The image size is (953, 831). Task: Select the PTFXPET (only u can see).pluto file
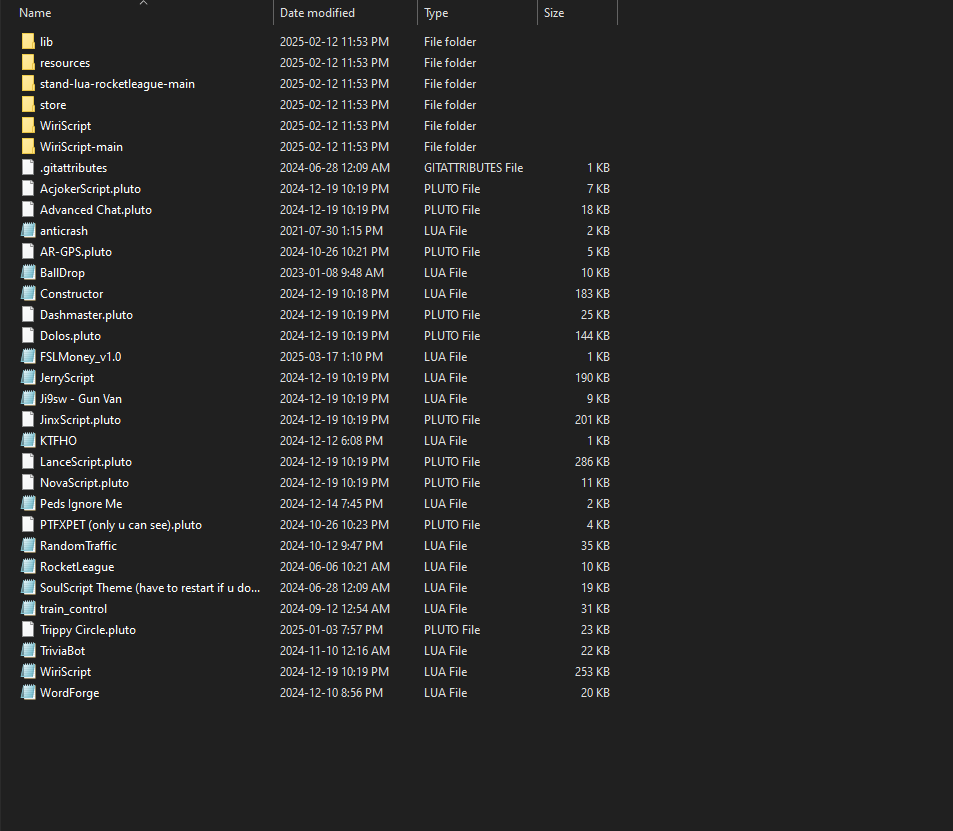pyautogui.click(x=121, y=525)
